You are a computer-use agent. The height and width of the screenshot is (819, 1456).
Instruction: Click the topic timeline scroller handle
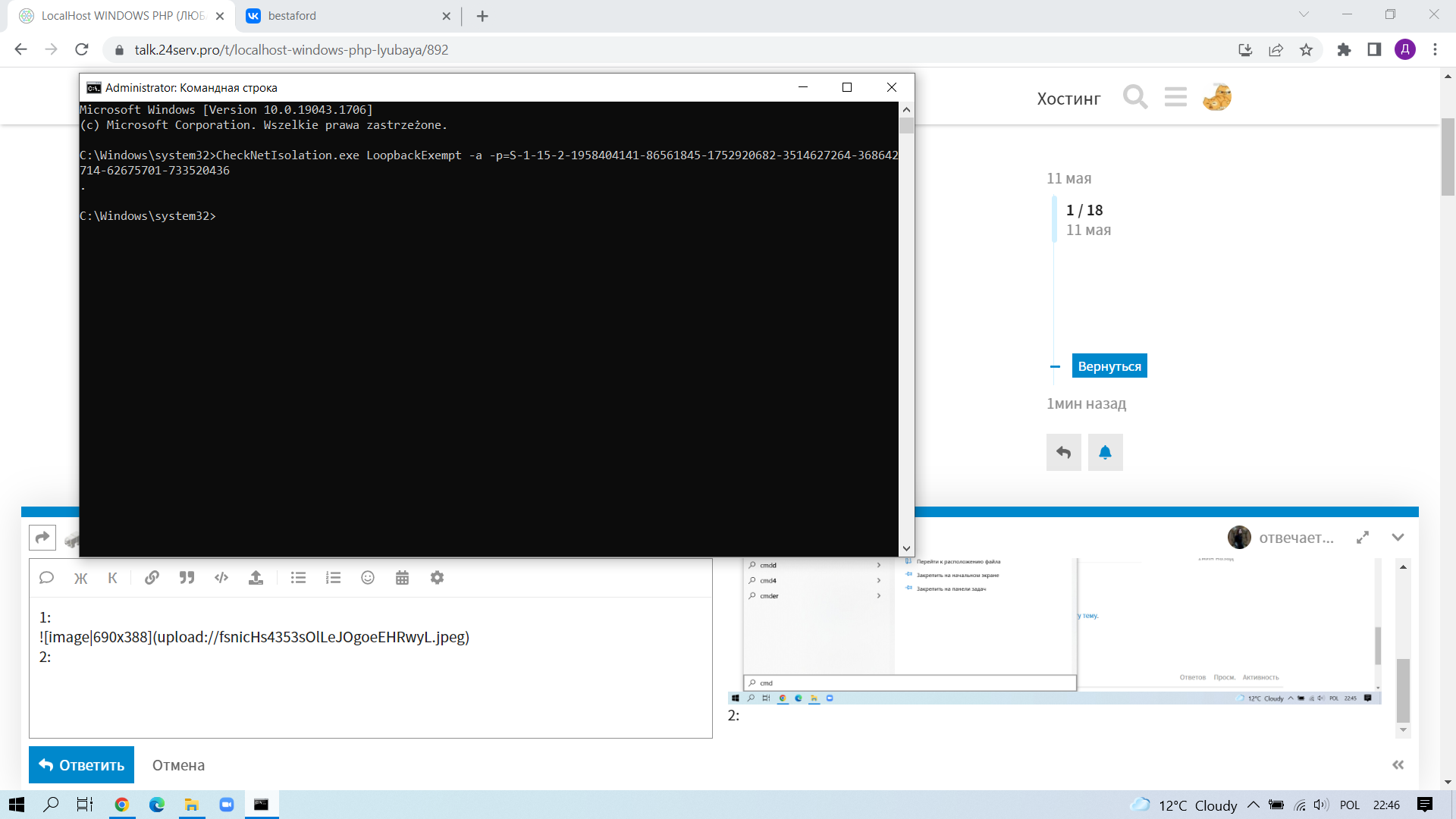(x=1055, y=219)
